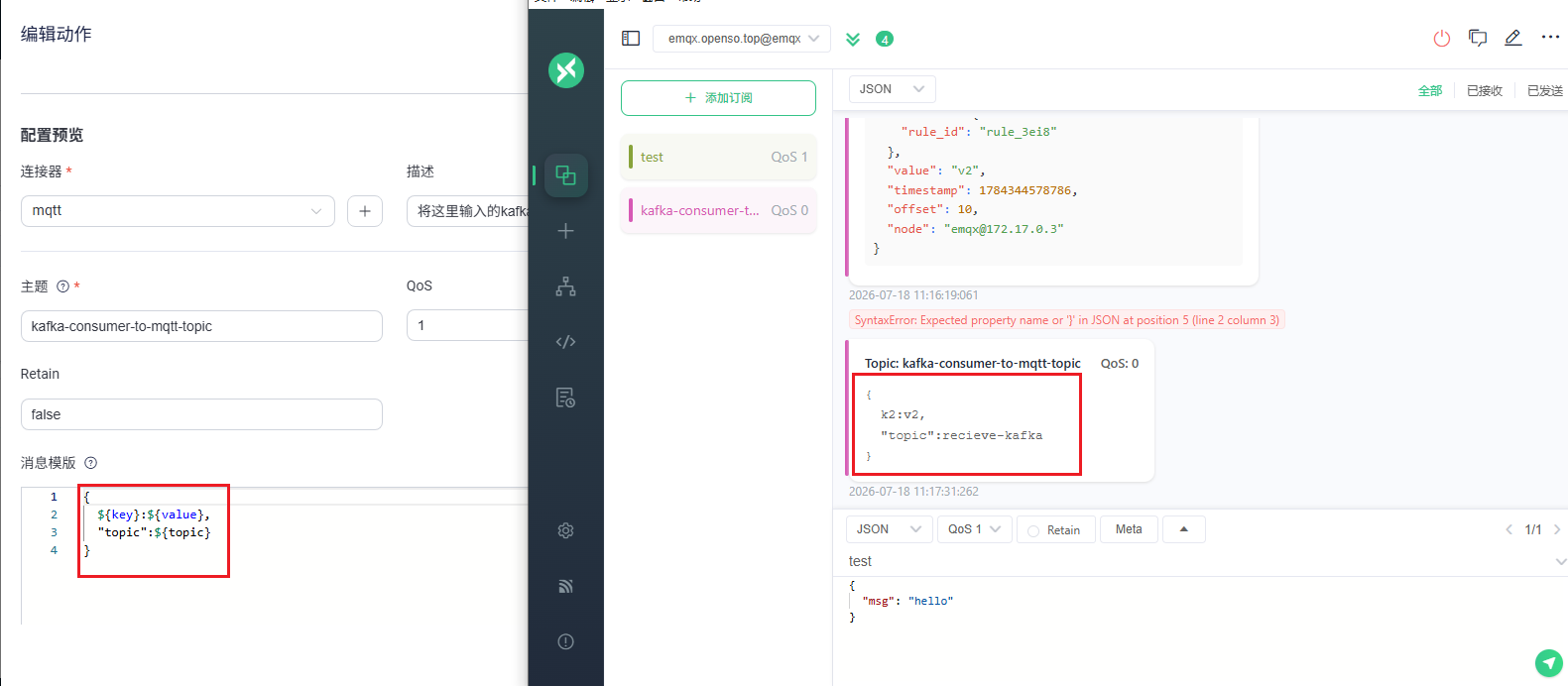The image size is (1568, 686).
Task: Open the Settings gear in sidebar
Action: tap(566, 530)
